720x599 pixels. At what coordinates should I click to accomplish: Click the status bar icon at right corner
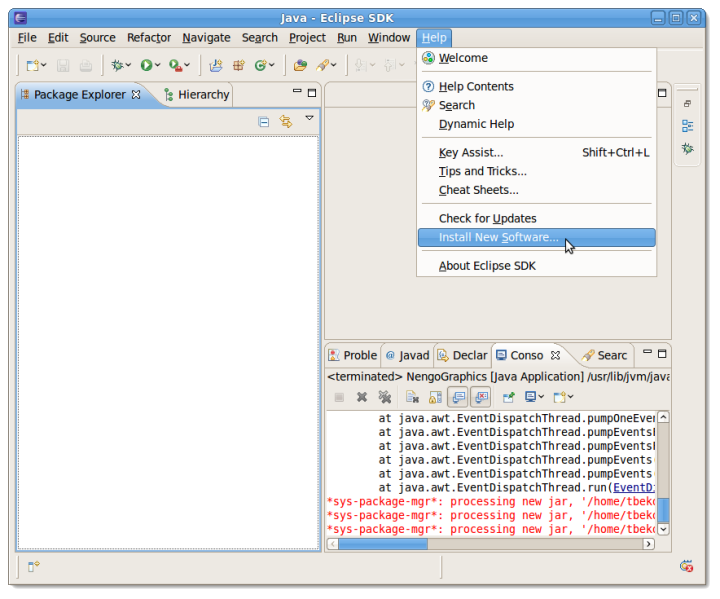click(x=686, y=566)
